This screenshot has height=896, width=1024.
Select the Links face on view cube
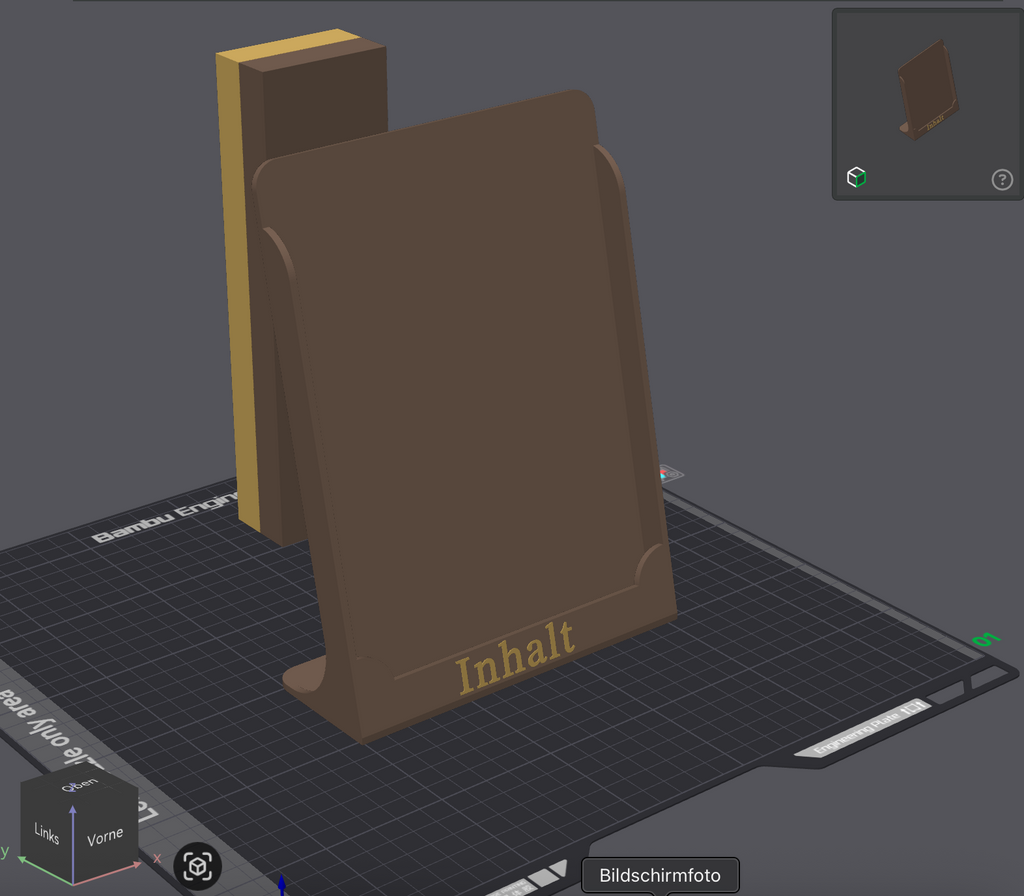(x=46, y=833)
